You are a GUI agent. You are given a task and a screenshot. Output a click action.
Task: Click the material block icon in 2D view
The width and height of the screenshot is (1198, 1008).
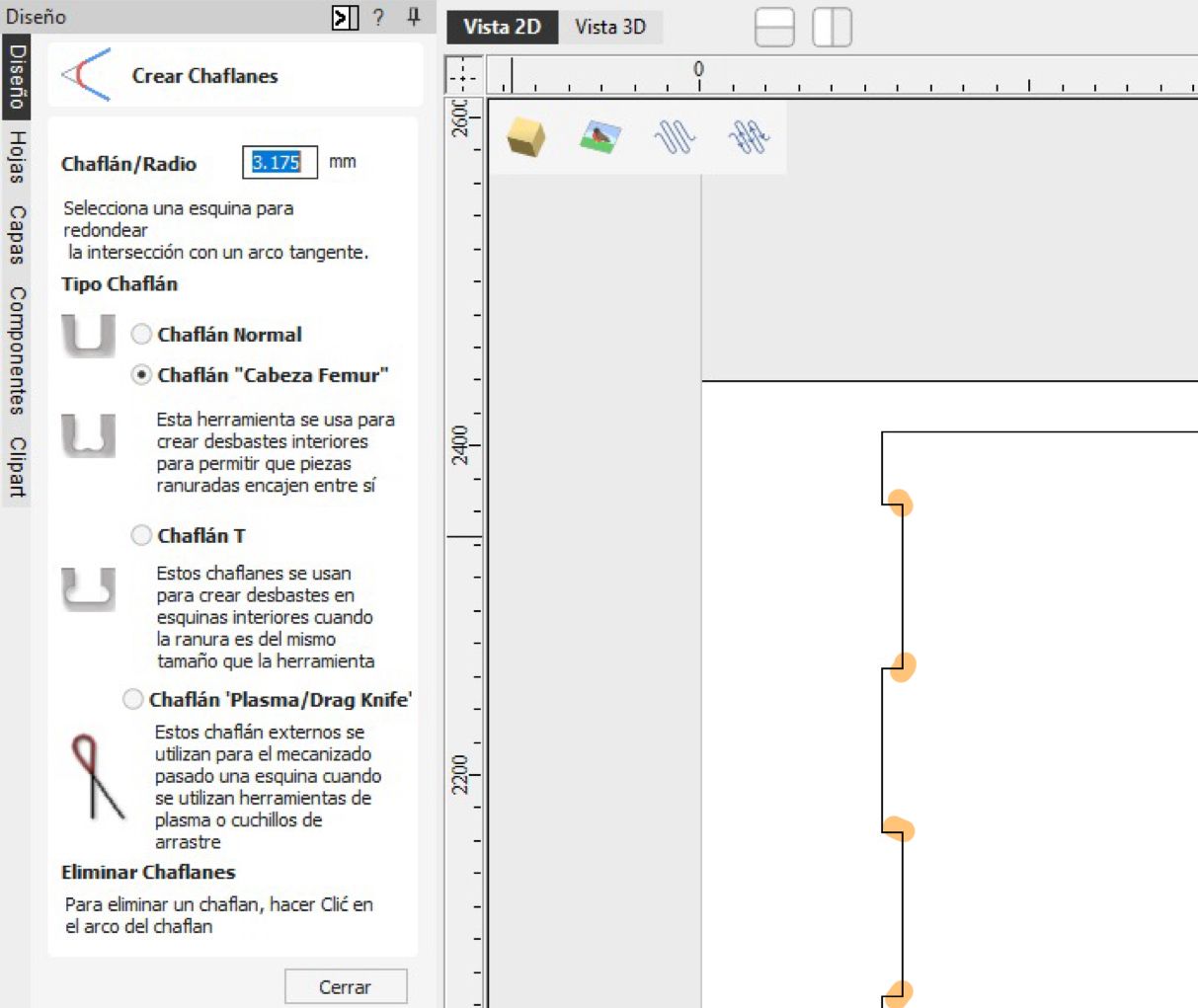[x=526, y=137]
